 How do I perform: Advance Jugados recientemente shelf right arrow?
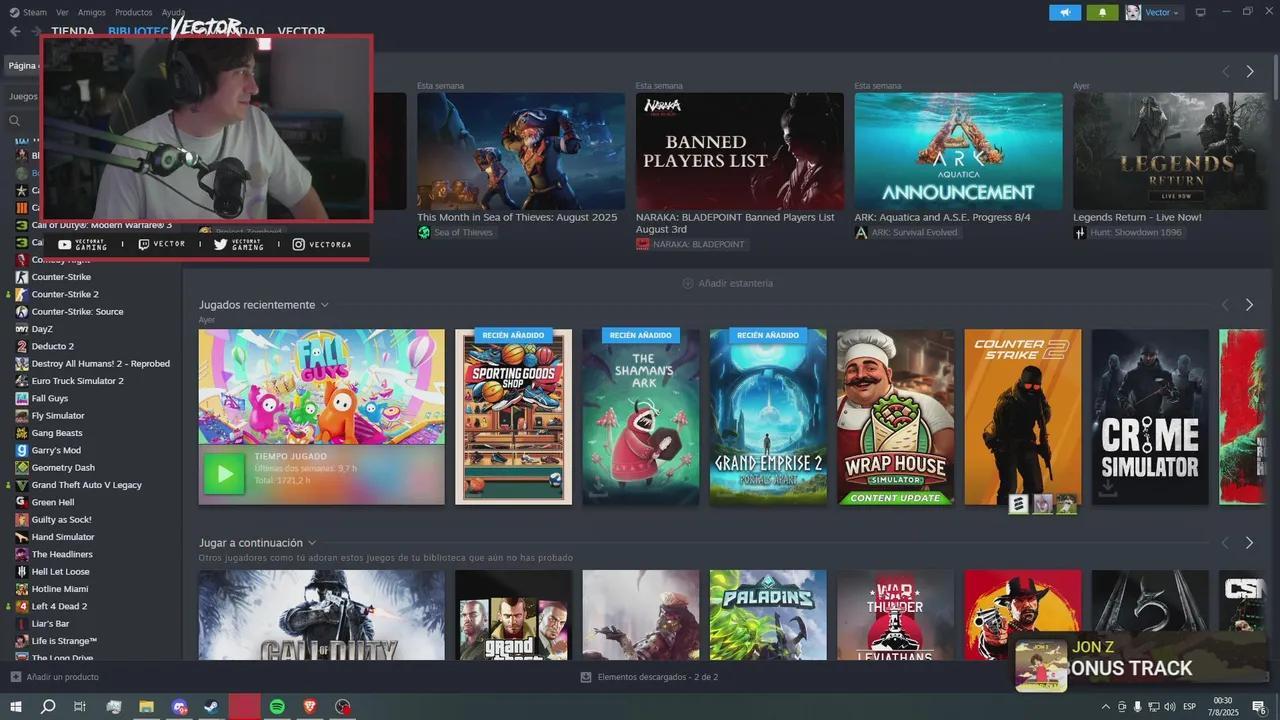pyautogui.click(x=1250, y=305)
